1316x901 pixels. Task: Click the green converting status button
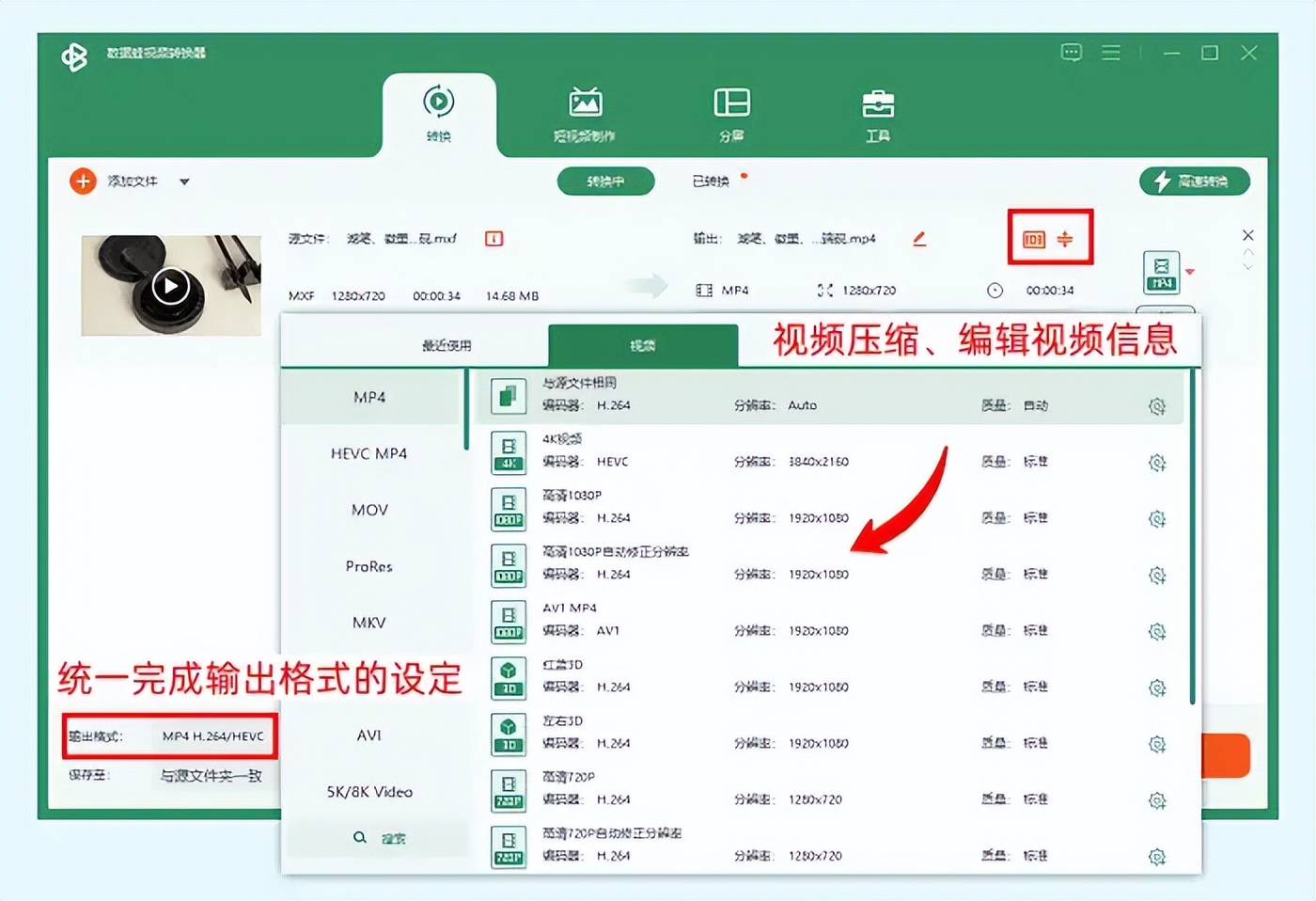pos(605,181)
